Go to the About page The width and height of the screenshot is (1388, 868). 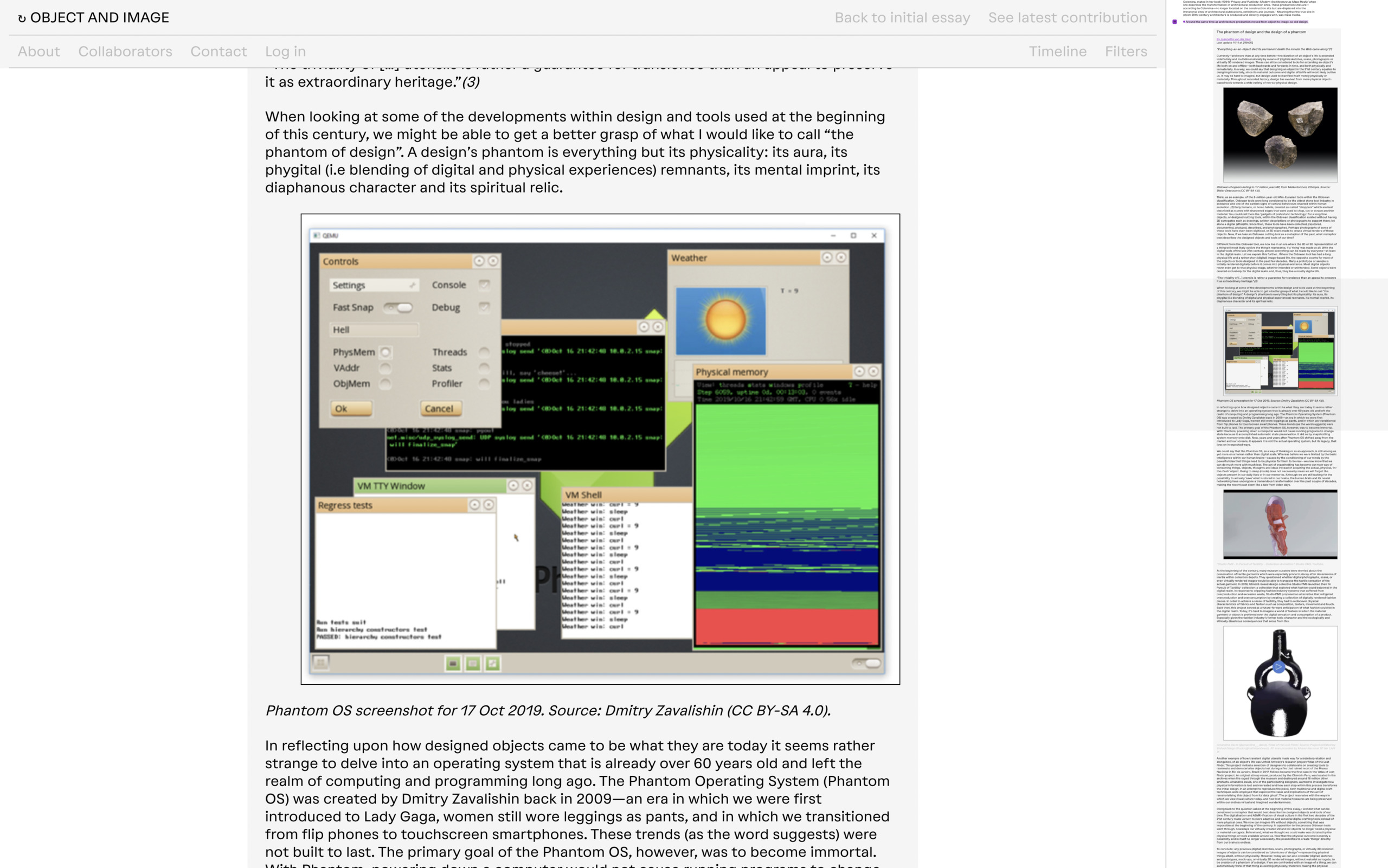point(38,52)
